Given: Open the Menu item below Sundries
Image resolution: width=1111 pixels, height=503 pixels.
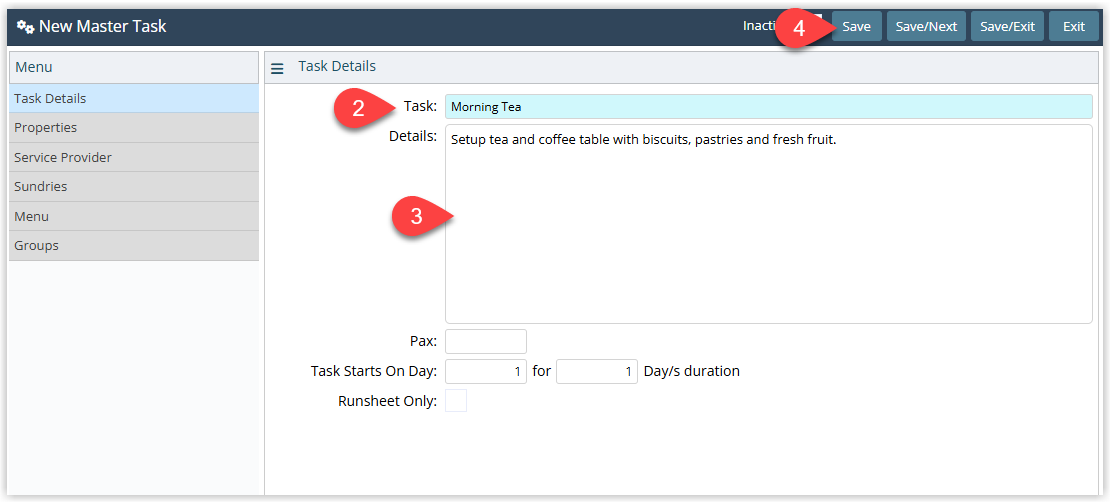Looking at the screenshot, I should coord(134,216).
